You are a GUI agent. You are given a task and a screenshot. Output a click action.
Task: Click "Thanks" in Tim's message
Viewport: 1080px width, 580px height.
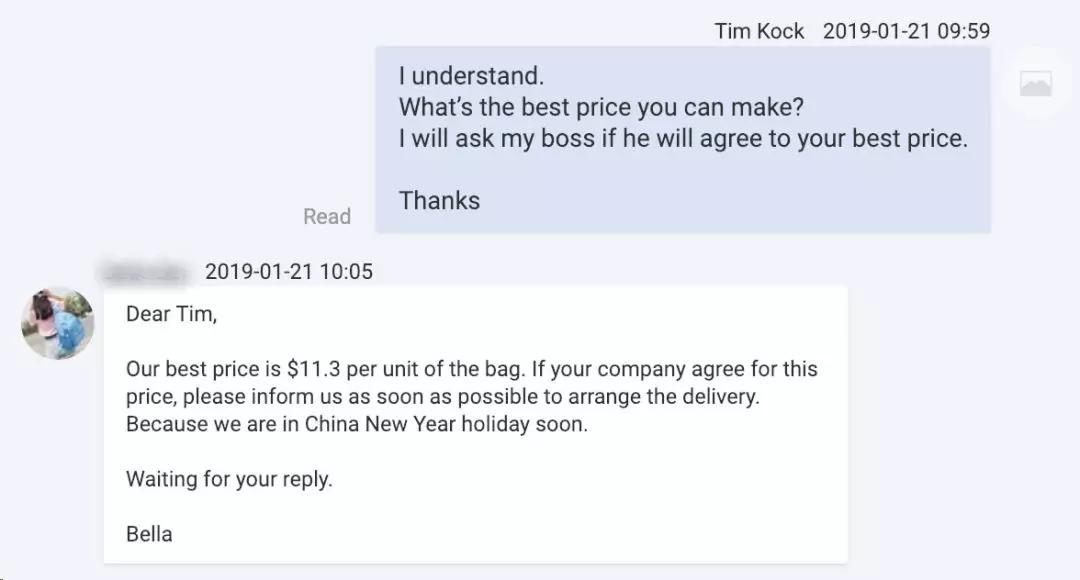439,200
